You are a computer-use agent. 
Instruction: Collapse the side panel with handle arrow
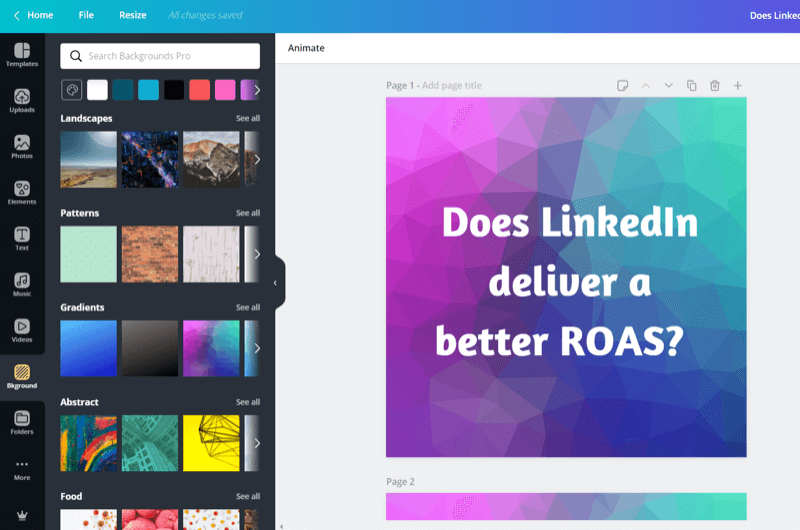276,283
